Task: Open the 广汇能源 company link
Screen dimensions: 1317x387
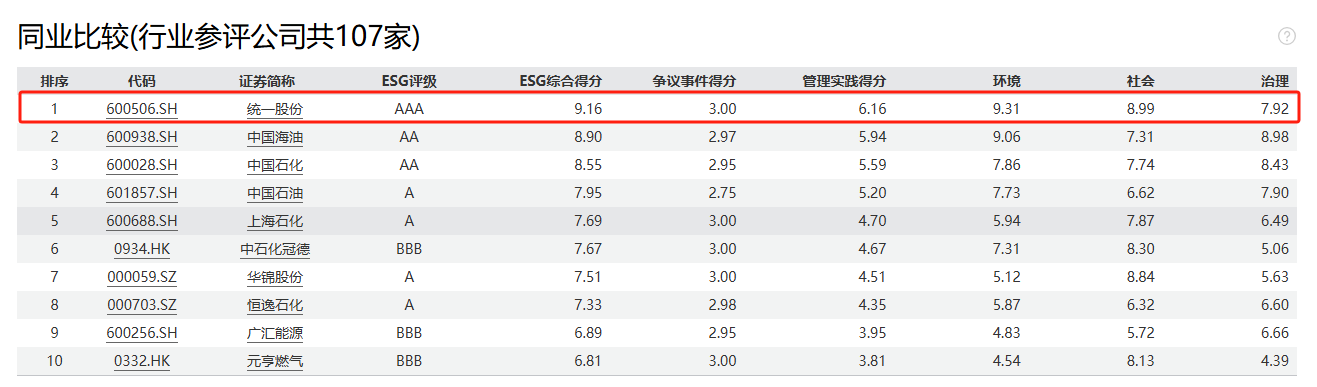Action: click(x=275, y=333)
